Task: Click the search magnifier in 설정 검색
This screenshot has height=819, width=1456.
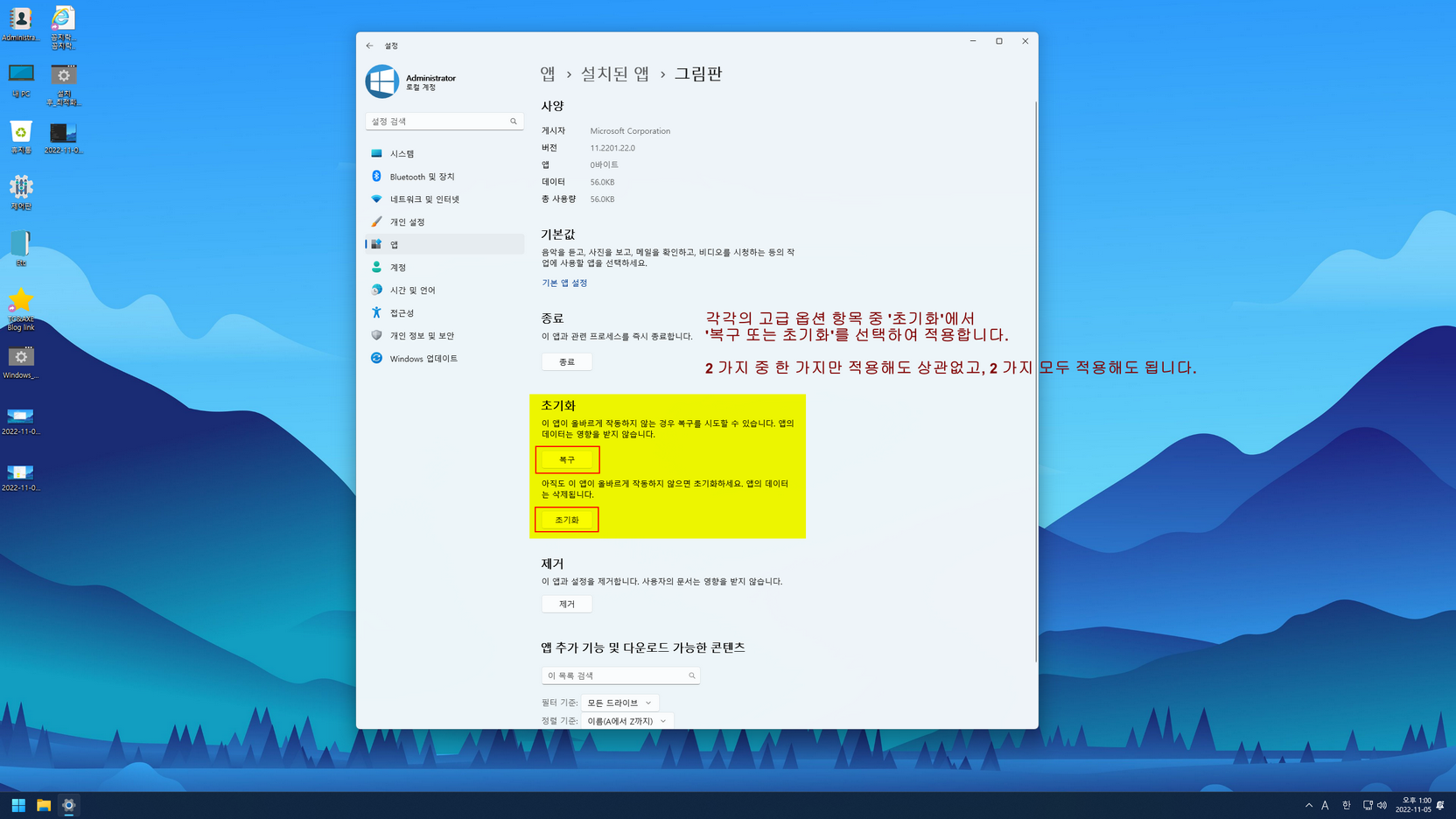Action: pyautogui.click(x=514, y=122)
